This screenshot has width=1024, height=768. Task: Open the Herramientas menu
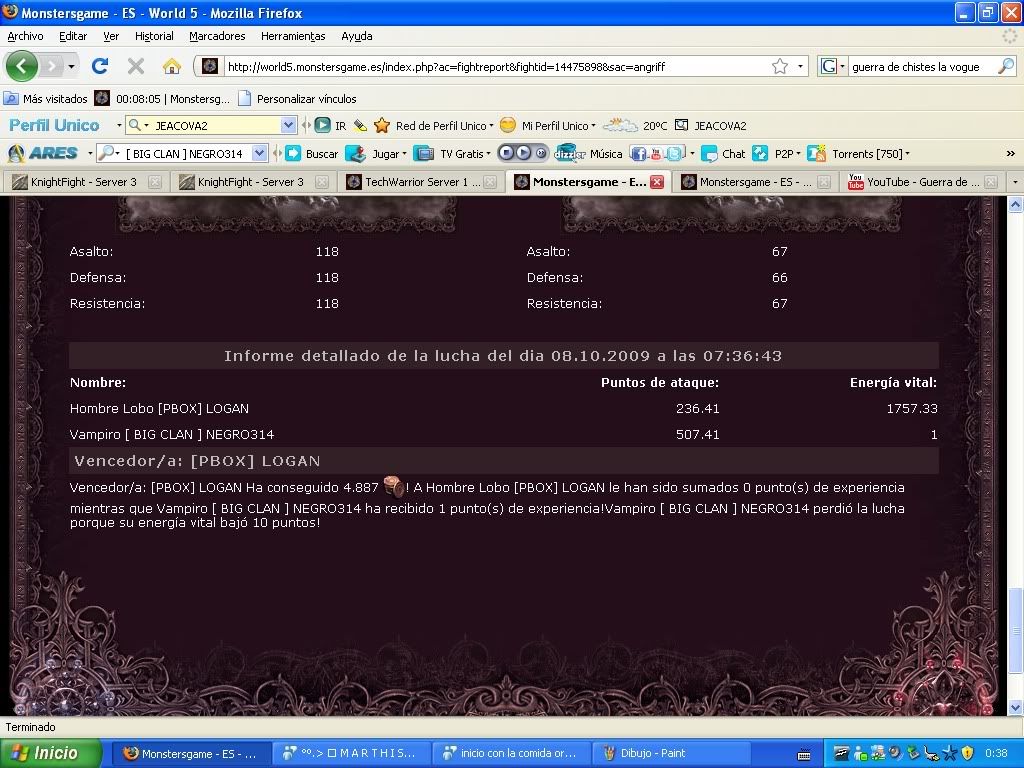pyautogui.click(x=293, y=36)
